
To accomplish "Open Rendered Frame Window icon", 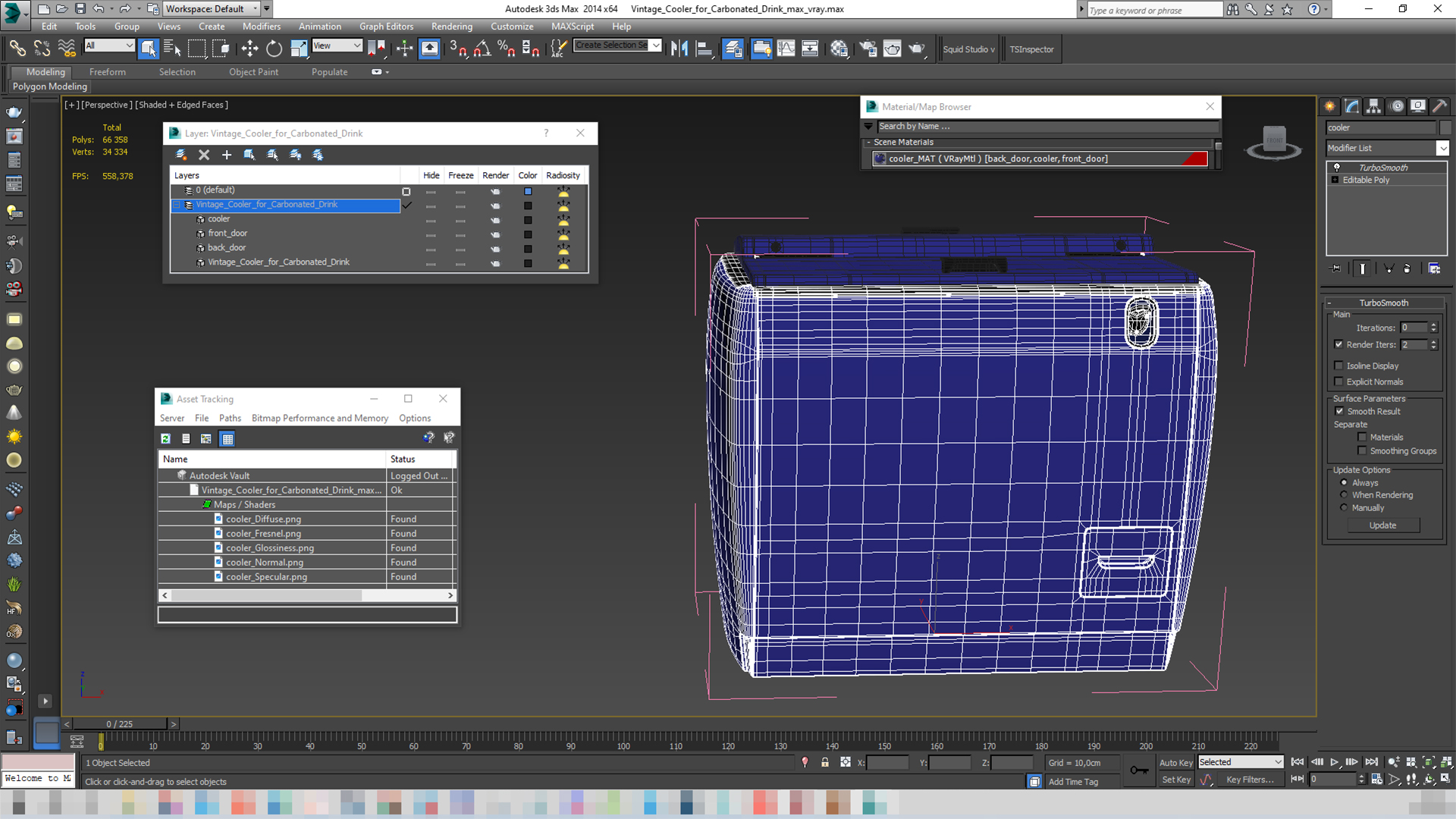I will pos(893,49).
